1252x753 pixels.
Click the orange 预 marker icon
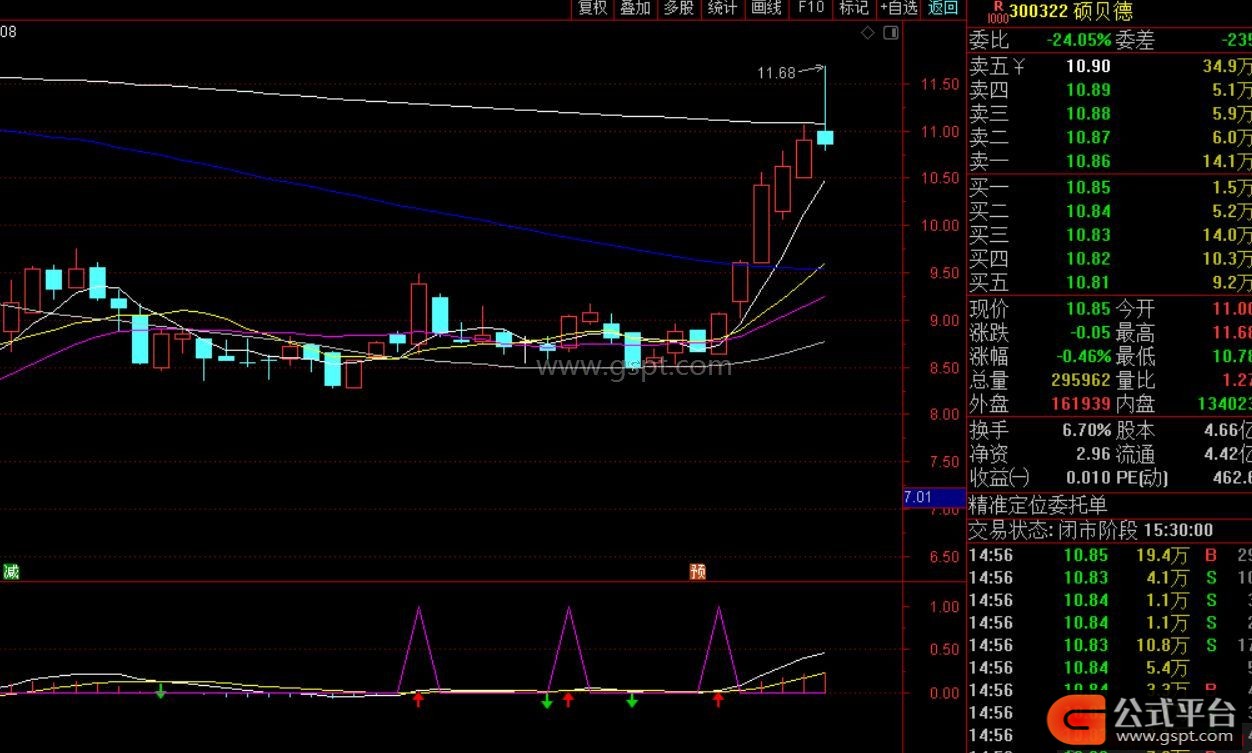[x=698, y=572]
